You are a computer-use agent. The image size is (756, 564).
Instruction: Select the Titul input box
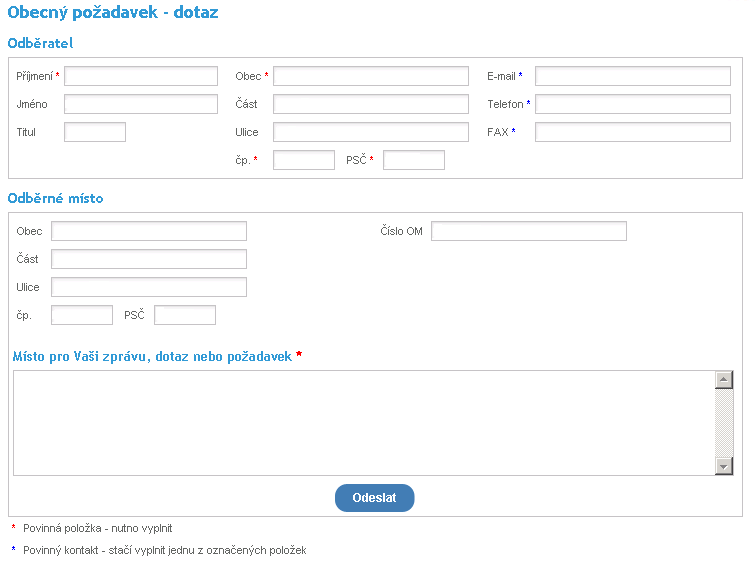tap(95, 132)
